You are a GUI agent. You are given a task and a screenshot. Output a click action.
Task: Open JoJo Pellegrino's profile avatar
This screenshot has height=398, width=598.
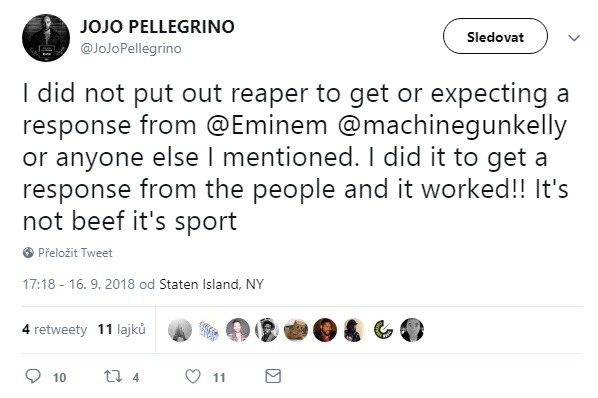pos(46,38)
